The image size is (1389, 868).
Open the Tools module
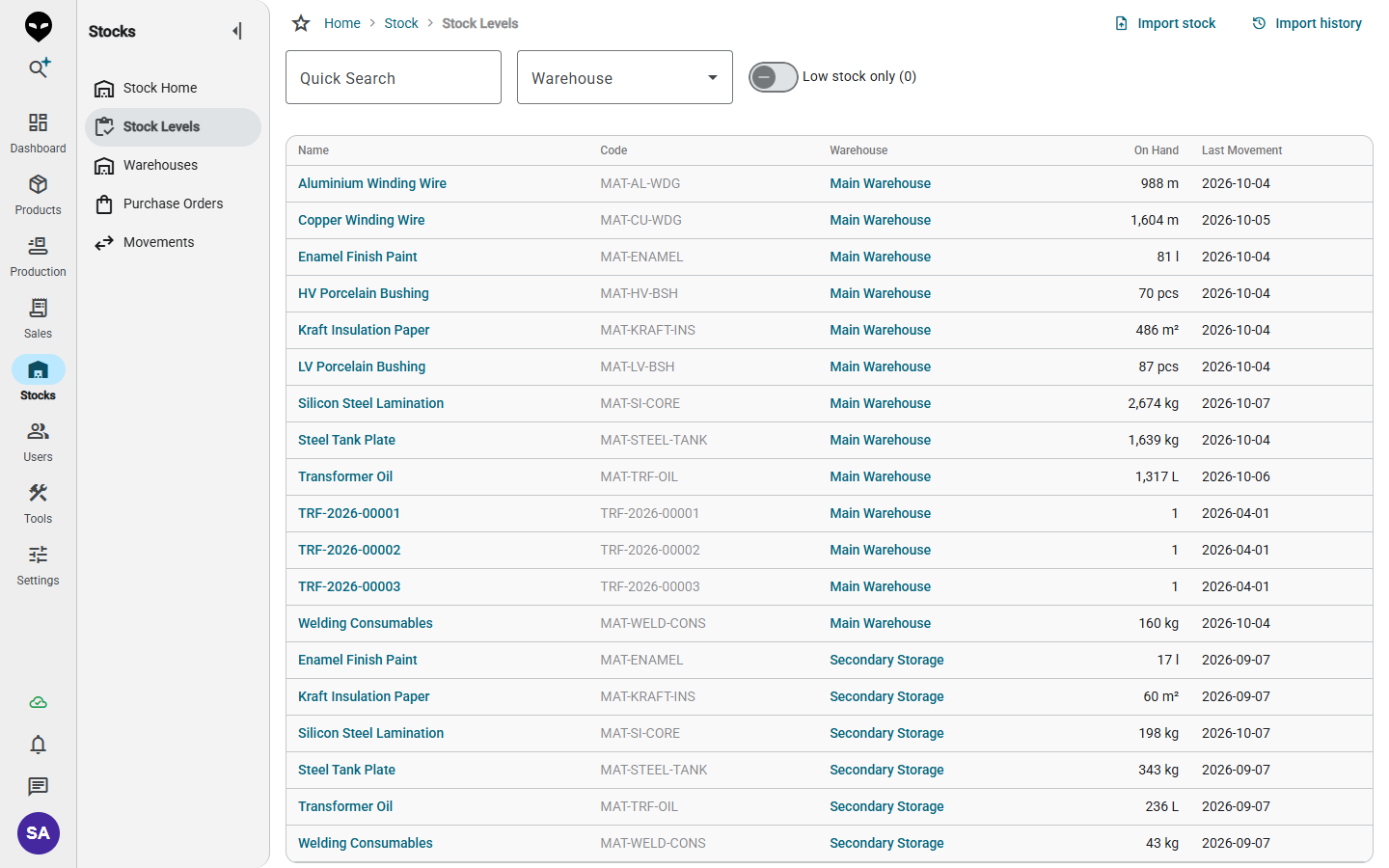pyautogui.click(x=38, y=503)
